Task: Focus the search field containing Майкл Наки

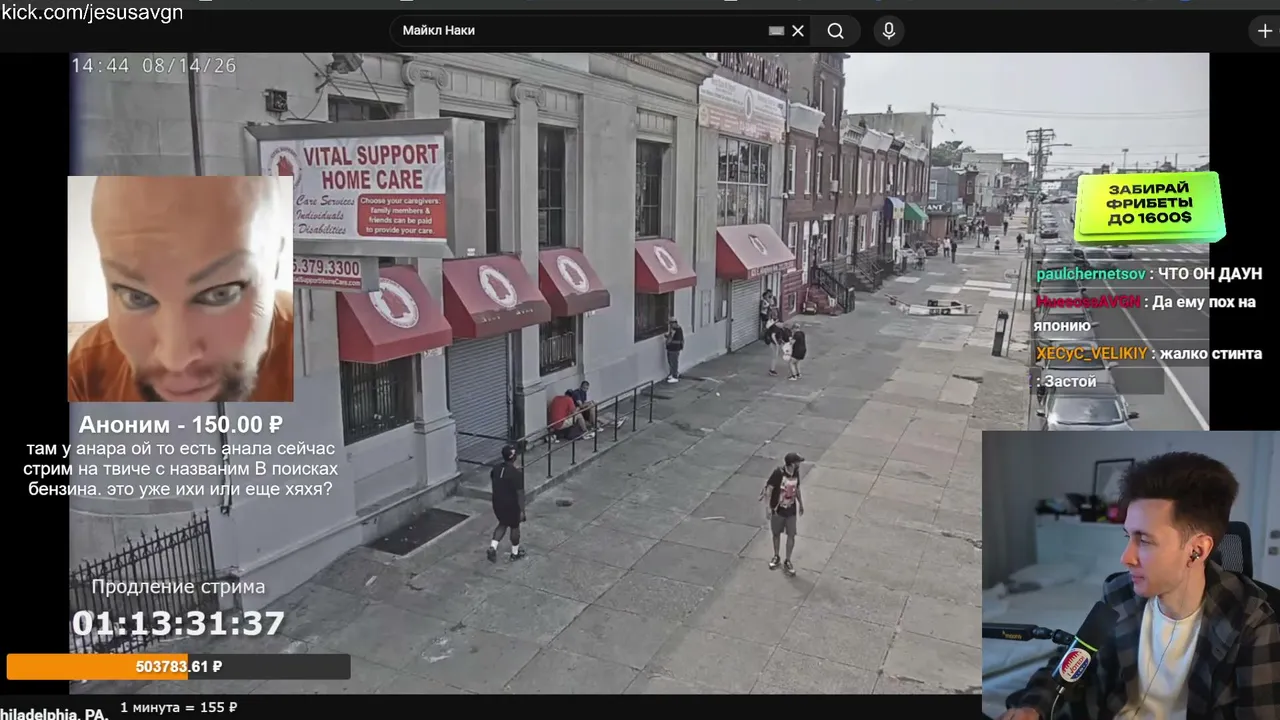Action: (600, 31)
